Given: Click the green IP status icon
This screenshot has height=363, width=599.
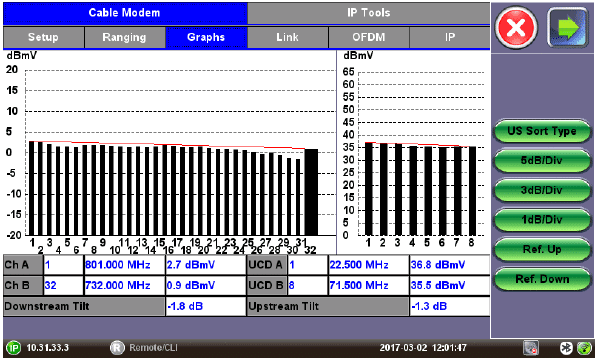Looking at the screenshot, I should point(13,348).
